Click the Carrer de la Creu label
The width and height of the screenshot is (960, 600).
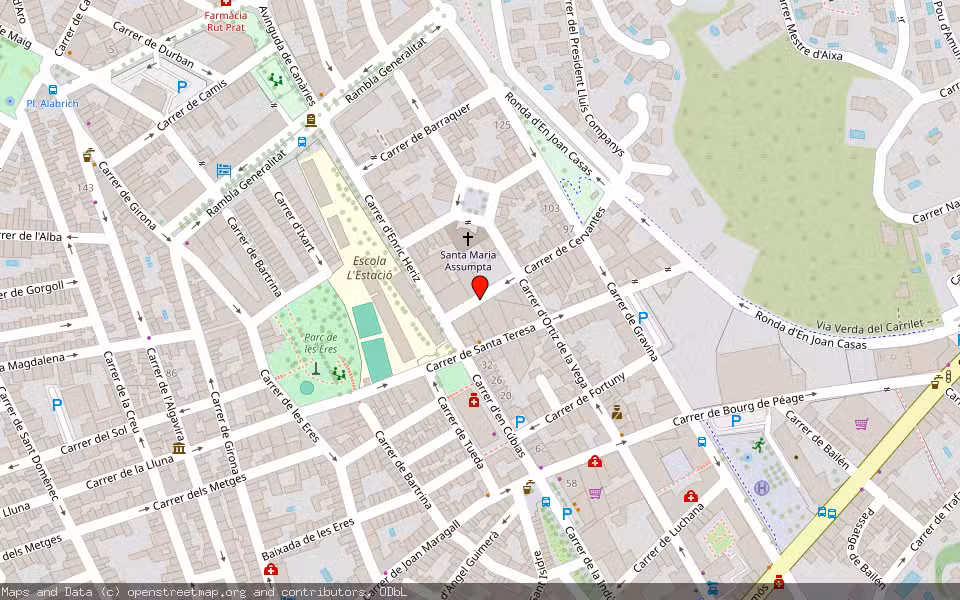click(x=122, y=391)
